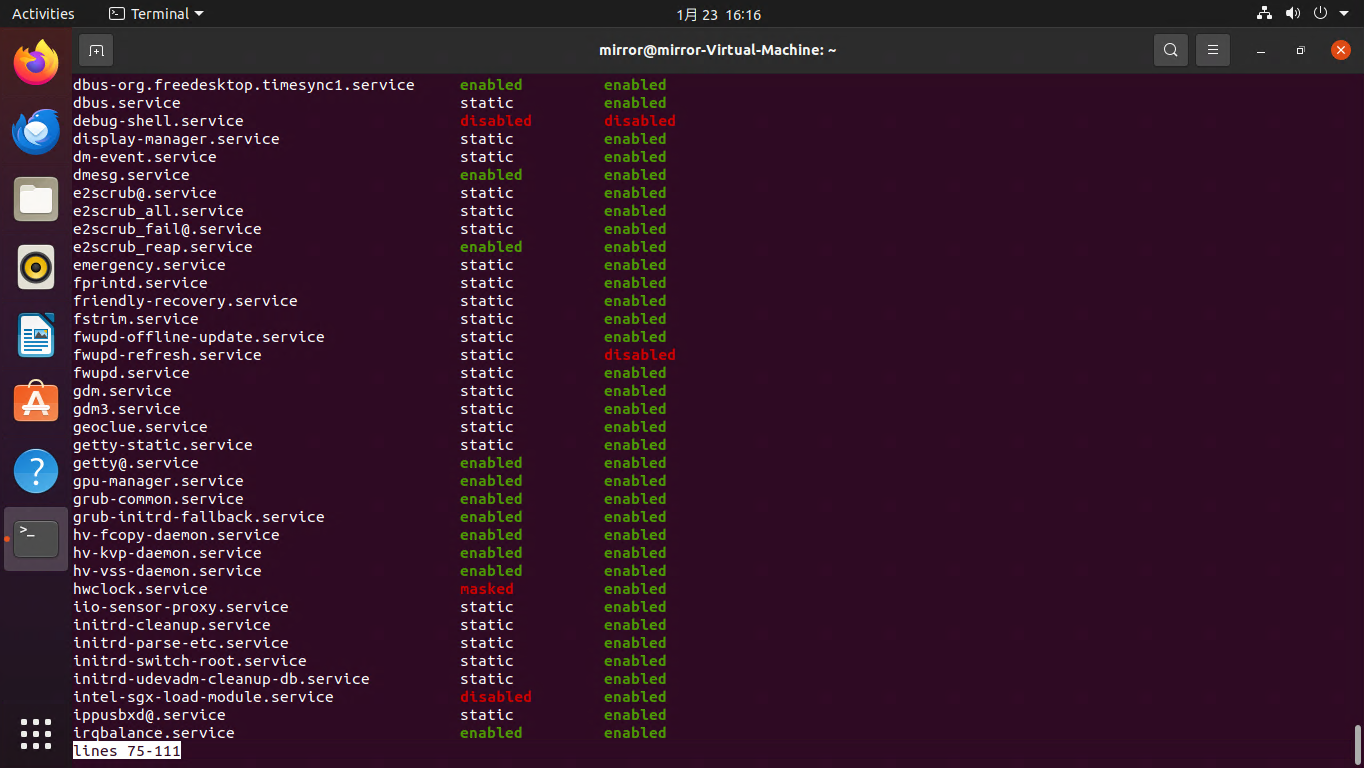Screen dimensions: 1364x768
Task: Launch Thunderbird mail from the dock
Action: click(x=36, y=131)
